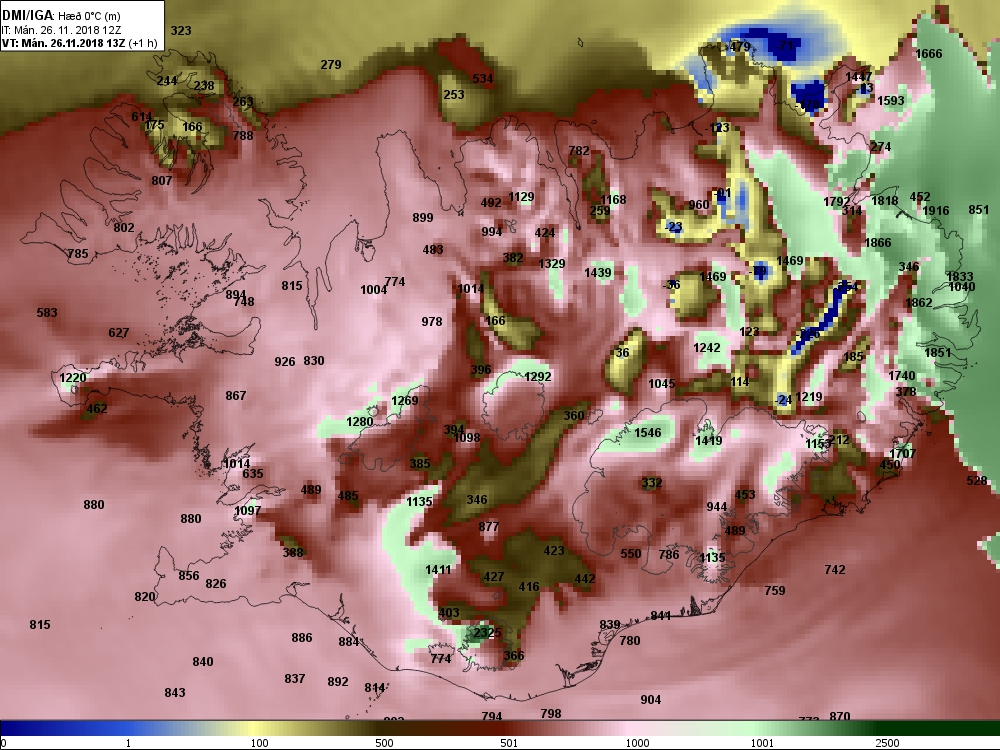Screen dimensions: 1000x750
Task: Click the map value 802
Action: tap(124, 228)
